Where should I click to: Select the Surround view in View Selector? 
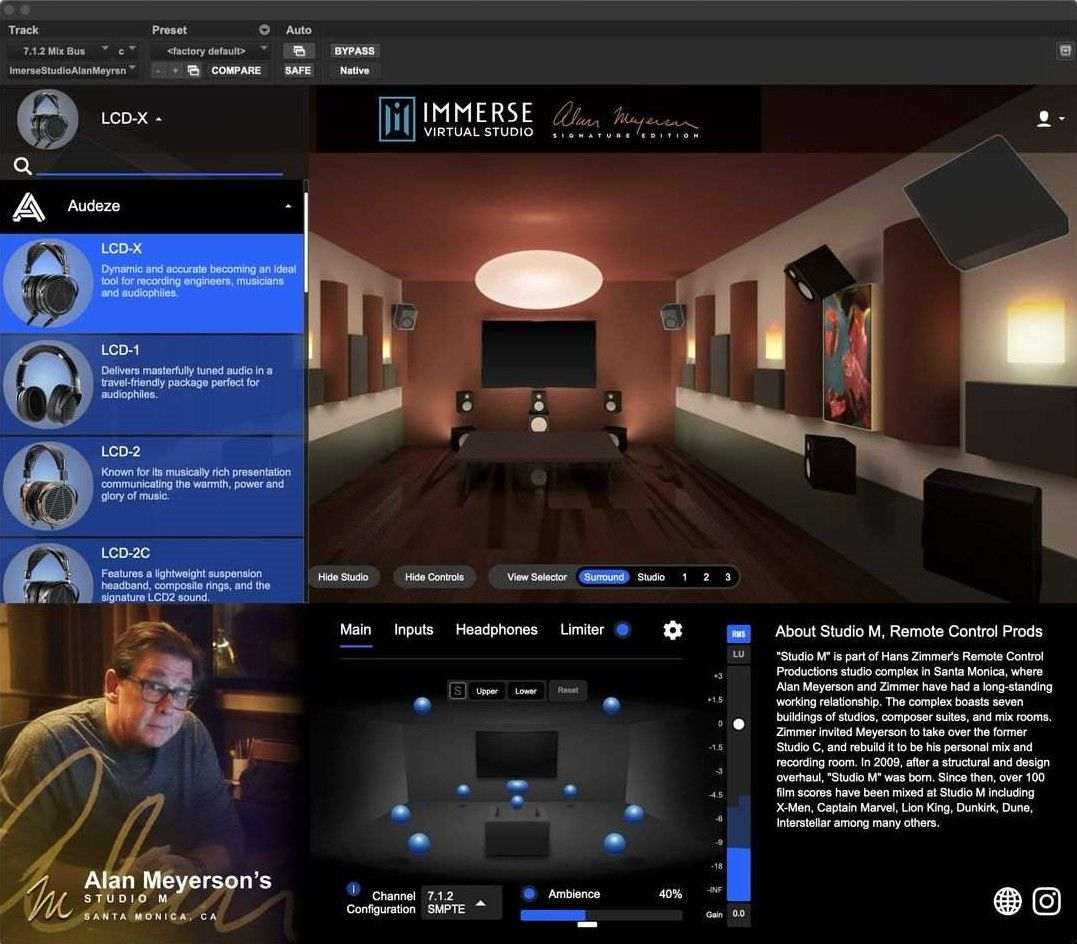point(604,577)
